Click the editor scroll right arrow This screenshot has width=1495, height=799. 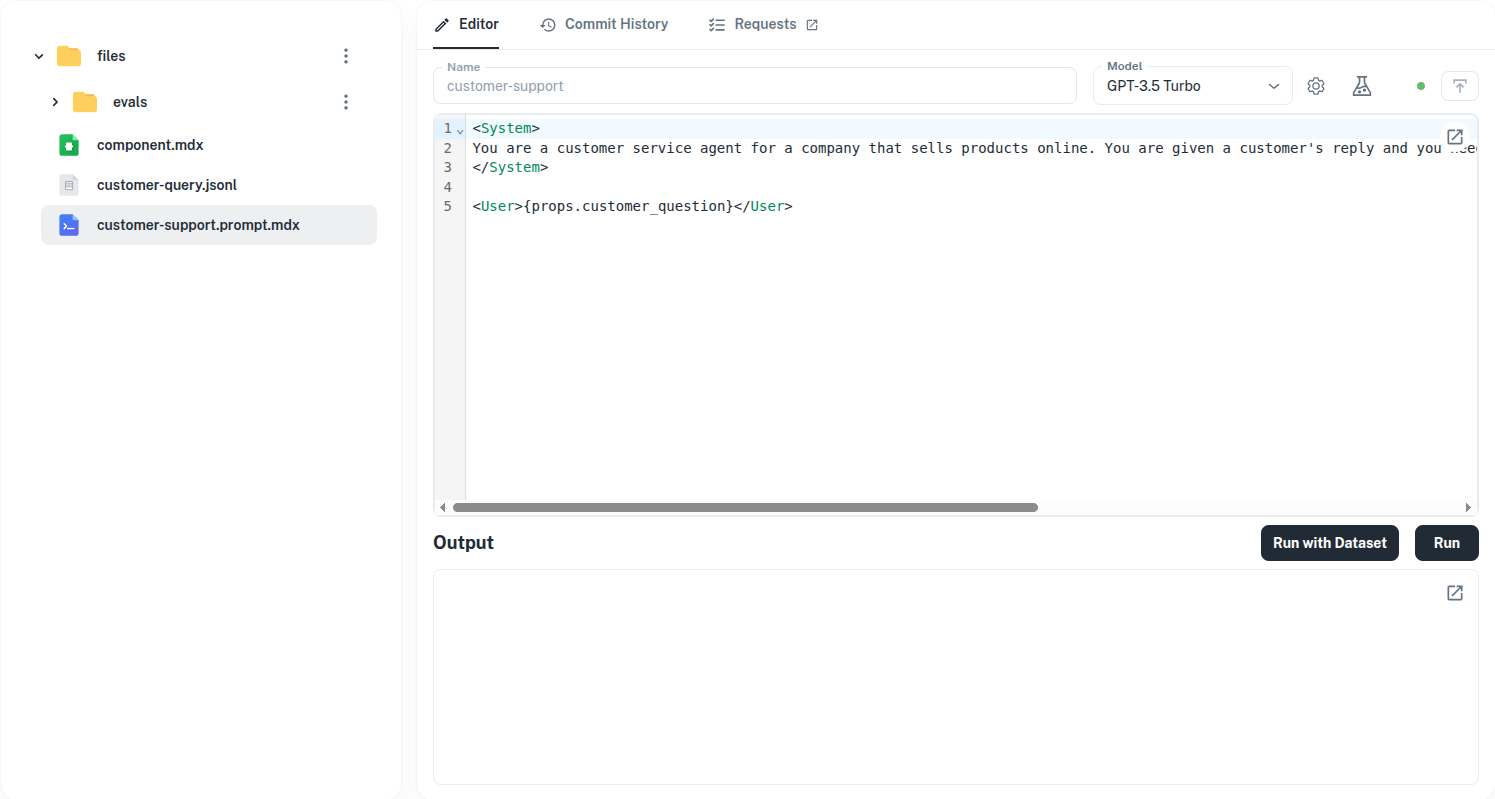pos(1468,508)
